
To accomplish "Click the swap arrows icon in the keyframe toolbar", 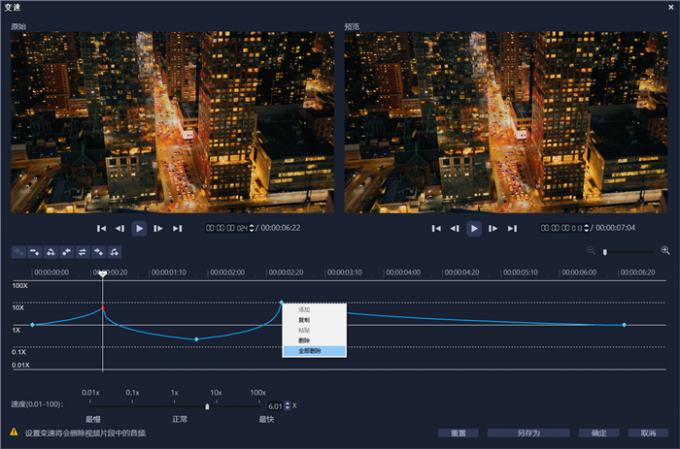I will coord(82,252).
